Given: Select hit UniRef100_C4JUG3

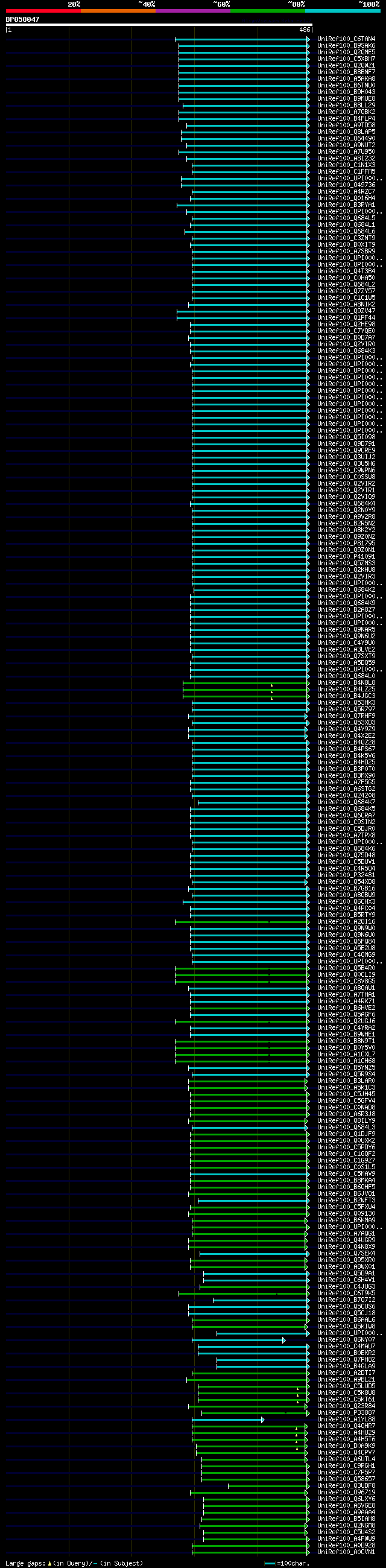Looking at the screenshot, I should (x=346, y=1287).
